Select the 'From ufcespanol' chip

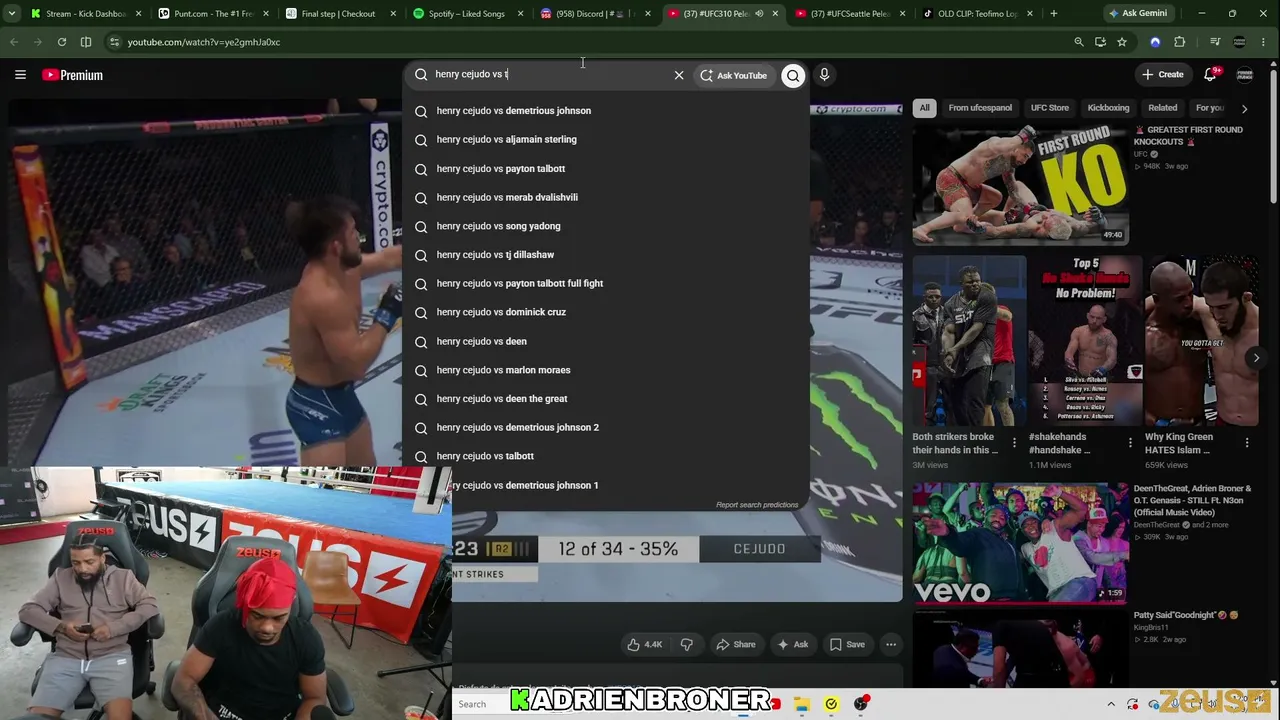tap(980, 108)
